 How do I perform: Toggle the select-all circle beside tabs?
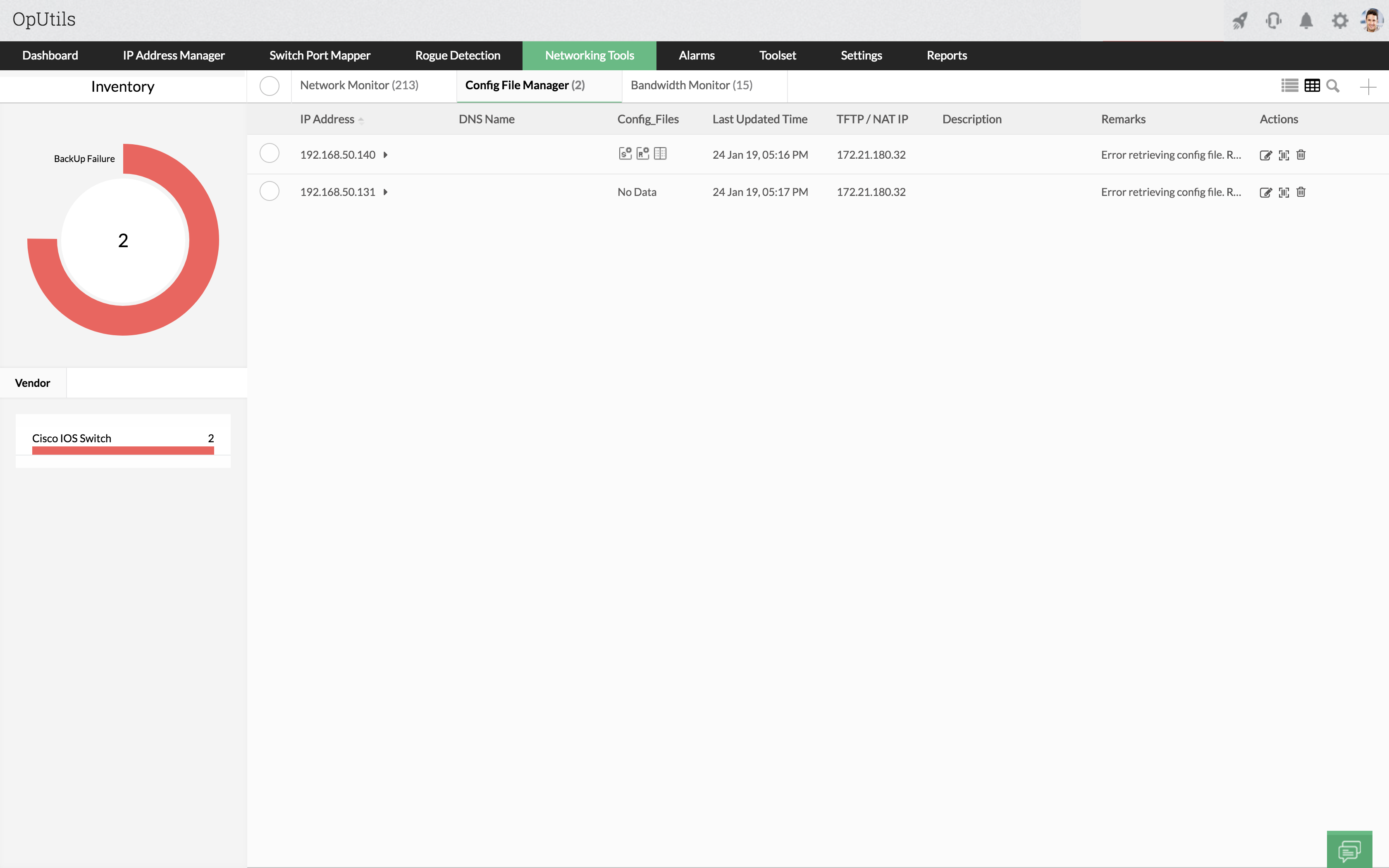pyautogui.click(x=269, y=86)
